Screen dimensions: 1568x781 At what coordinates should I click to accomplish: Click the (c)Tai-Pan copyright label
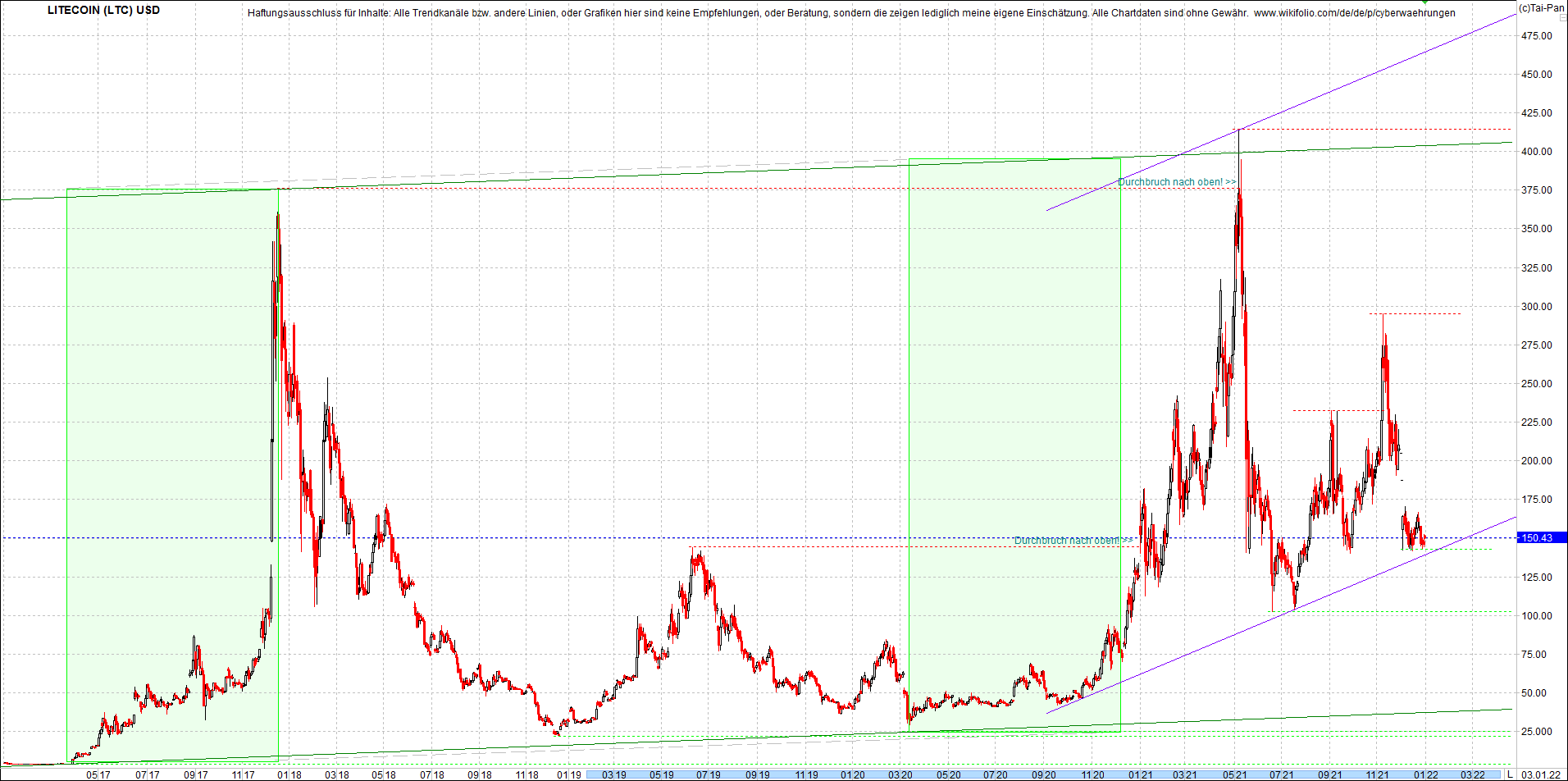click(x=1541, y=8)
